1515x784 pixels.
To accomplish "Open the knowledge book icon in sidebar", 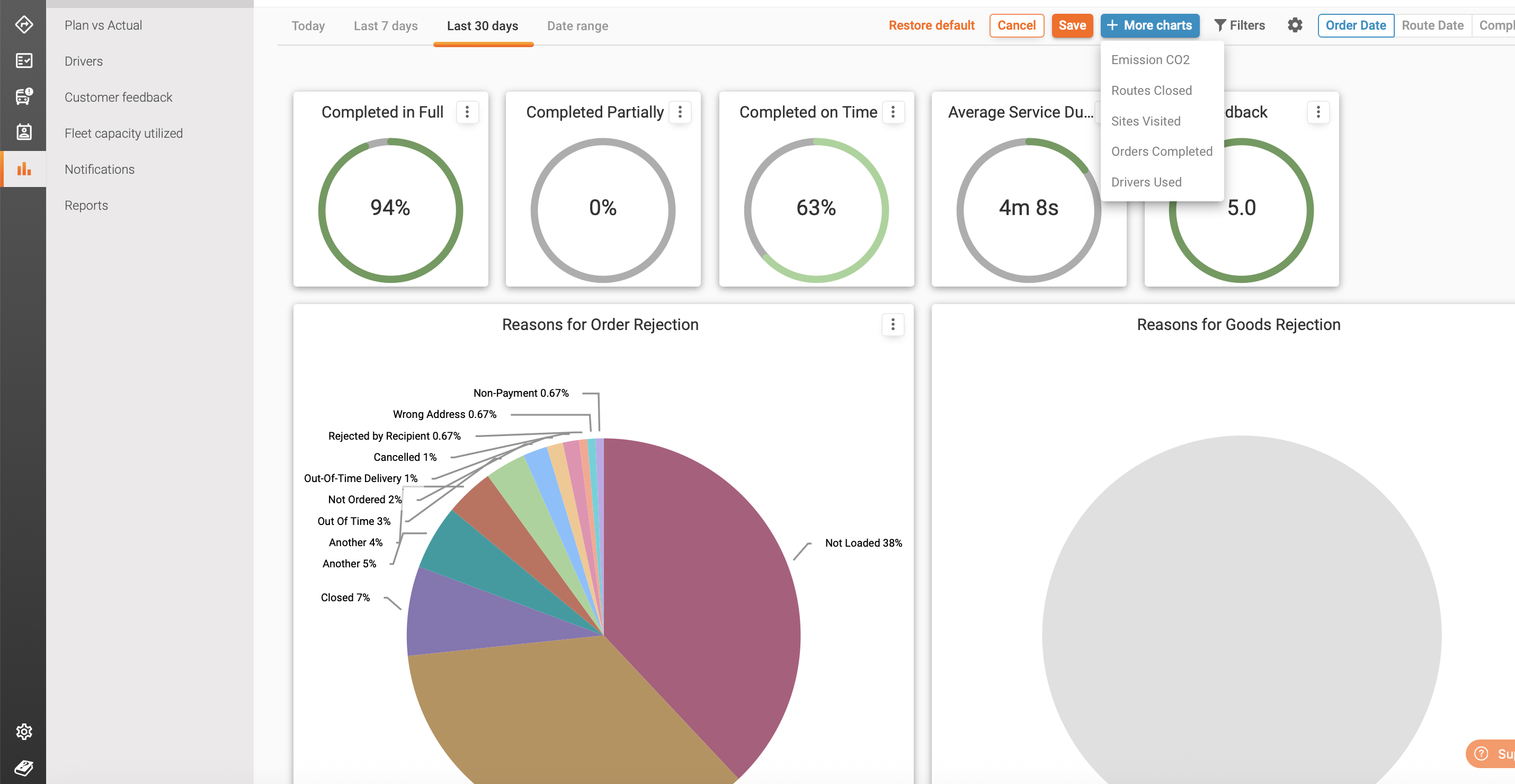I will 23,768.
